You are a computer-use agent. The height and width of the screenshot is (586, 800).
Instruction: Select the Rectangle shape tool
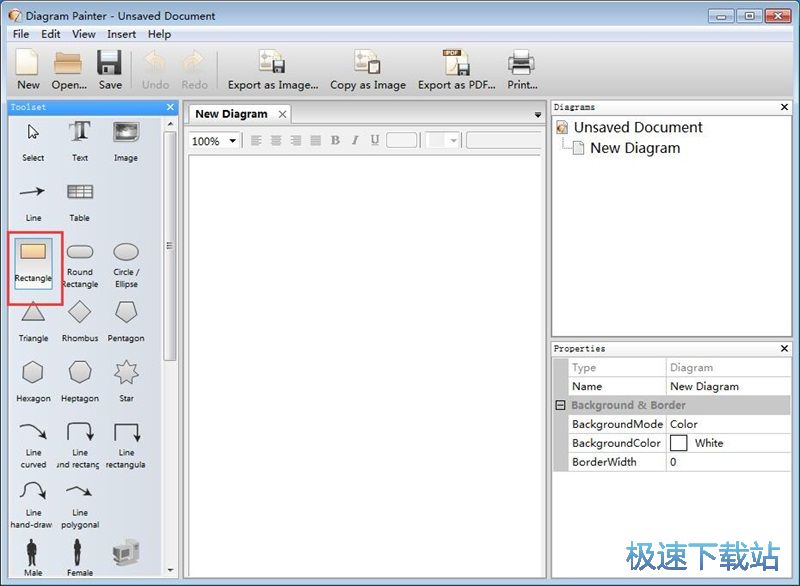pyautogui.click(x=33, y=258)
